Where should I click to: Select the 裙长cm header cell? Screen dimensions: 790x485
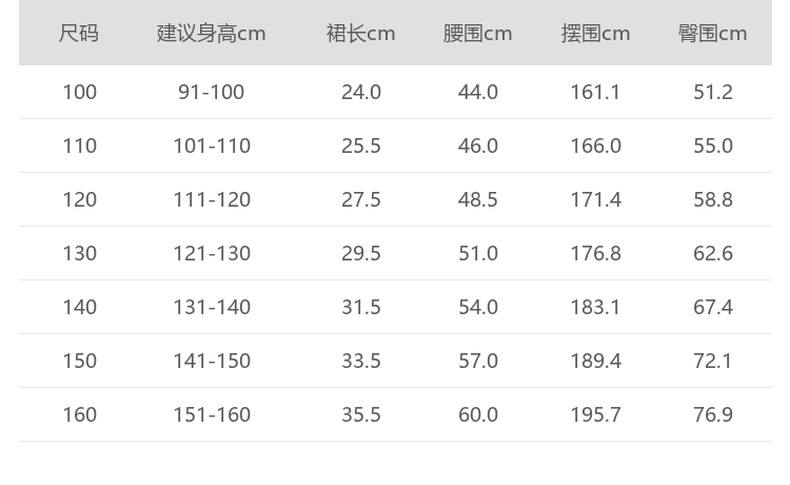pos(360,33)
